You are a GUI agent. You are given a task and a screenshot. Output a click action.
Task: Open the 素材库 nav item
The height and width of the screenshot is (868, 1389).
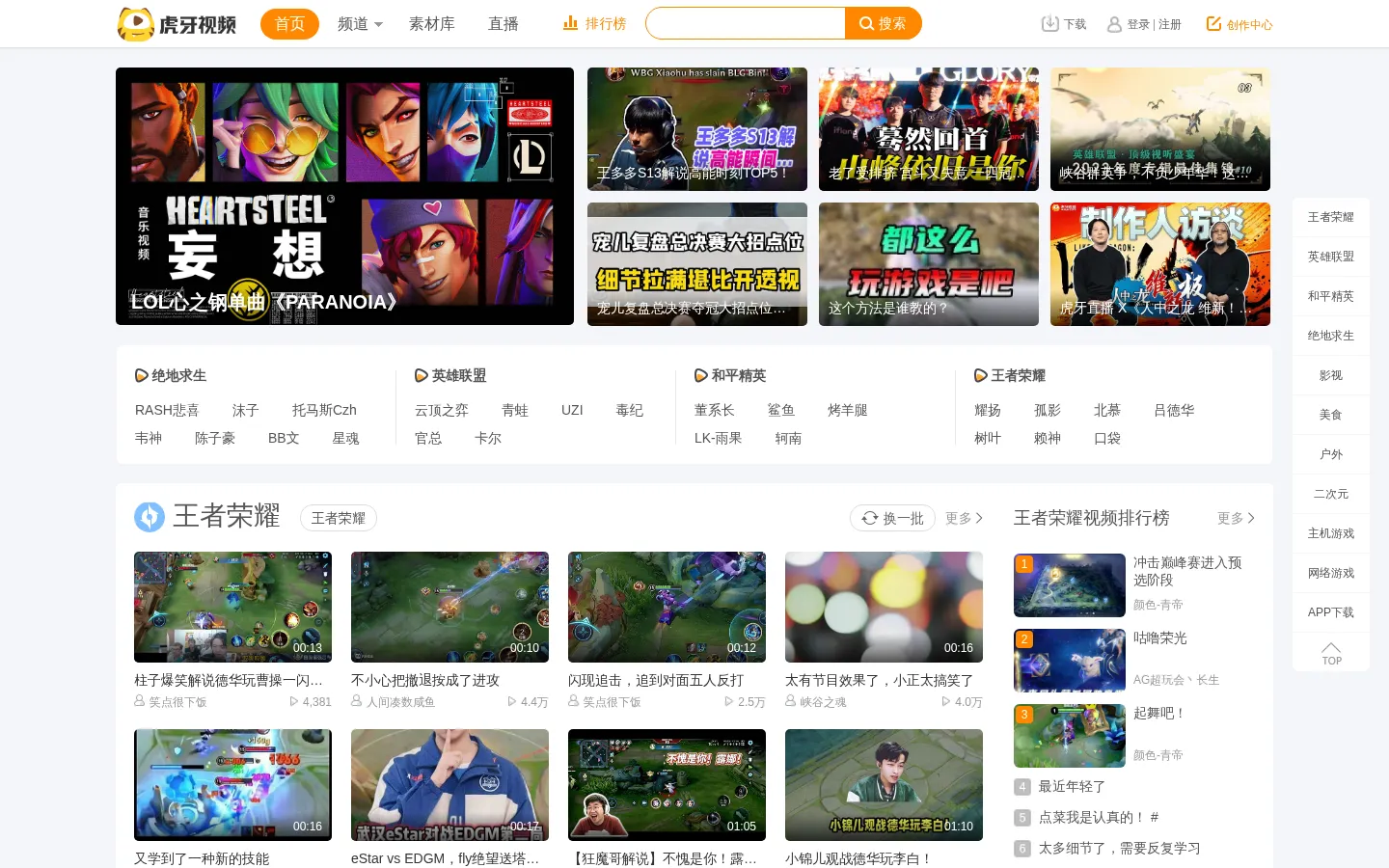tap(432, 24)
